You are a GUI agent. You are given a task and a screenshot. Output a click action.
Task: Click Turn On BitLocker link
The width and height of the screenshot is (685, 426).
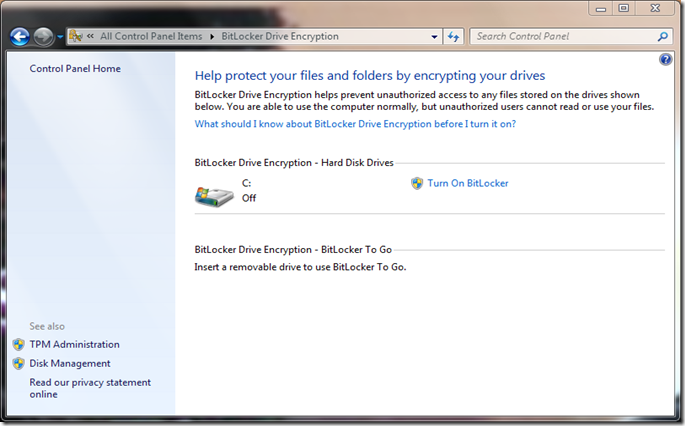point(467,183)
